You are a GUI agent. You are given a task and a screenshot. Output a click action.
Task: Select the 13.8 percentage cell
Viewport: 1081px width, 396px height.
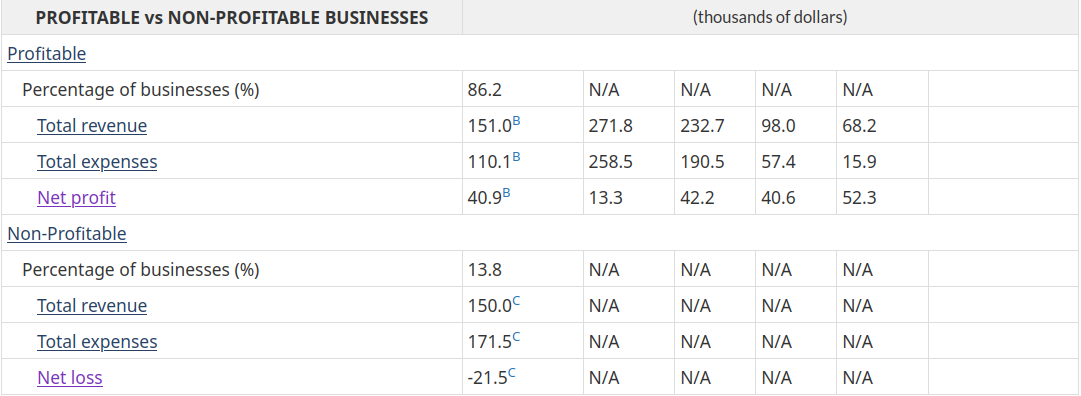(x=523, y=269)
